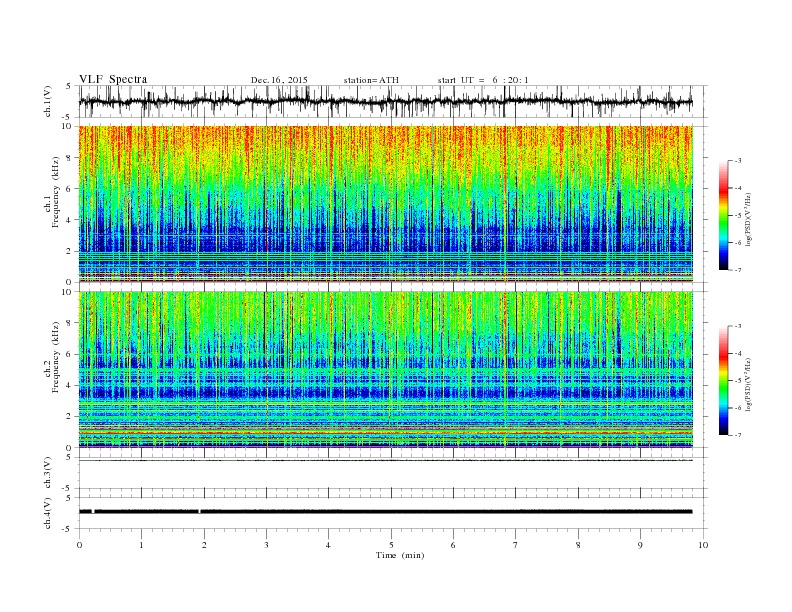Screen dimensions: 792x612
Task: Click the ch.1 voltage waveform trace
Action: pos(386,102)
